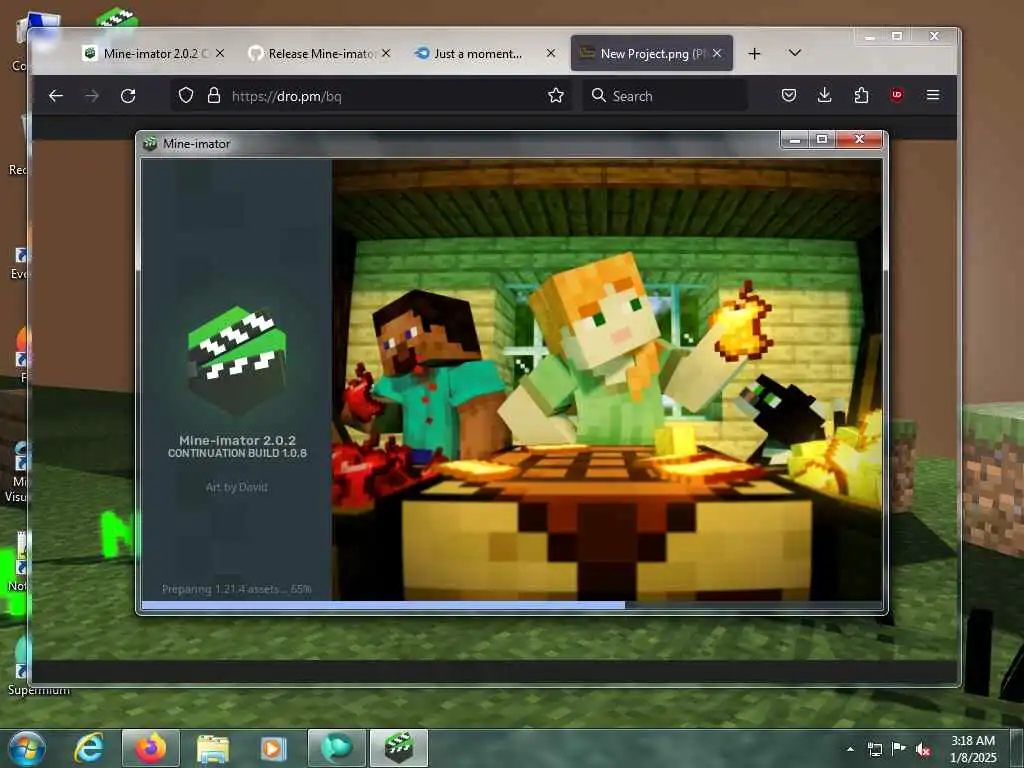Open Windows Explorer from taskbar
Viewport: 1024px width, 768px height.
tap(213, 748)
